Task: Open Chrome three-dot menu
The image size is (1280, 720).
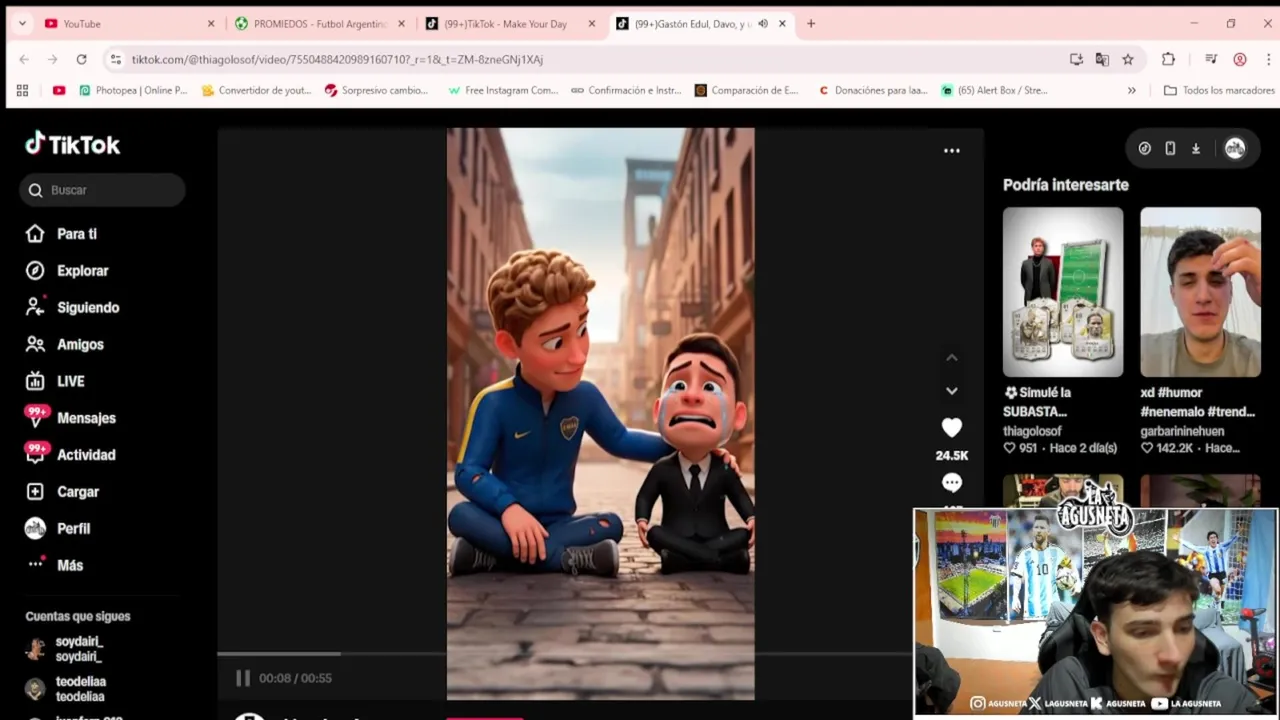Action: point(1268,59)
